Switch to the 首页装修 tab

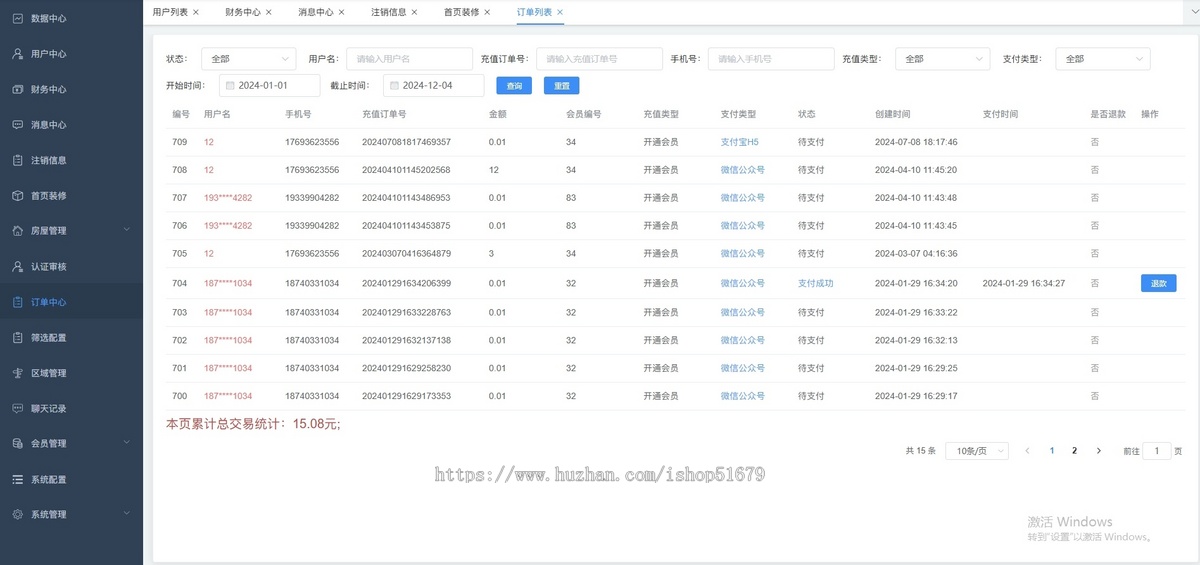coord(461,12)
